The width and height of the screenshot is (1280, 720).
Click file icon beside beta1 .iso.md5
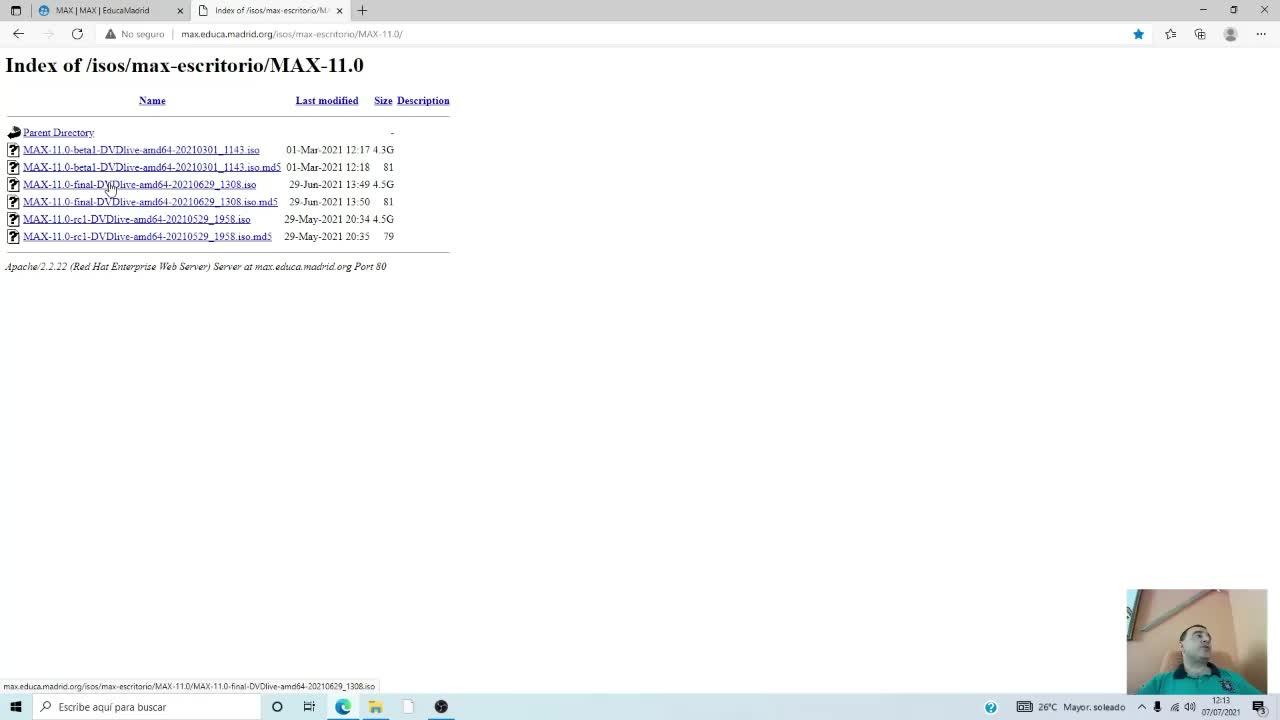click(13, 167)
